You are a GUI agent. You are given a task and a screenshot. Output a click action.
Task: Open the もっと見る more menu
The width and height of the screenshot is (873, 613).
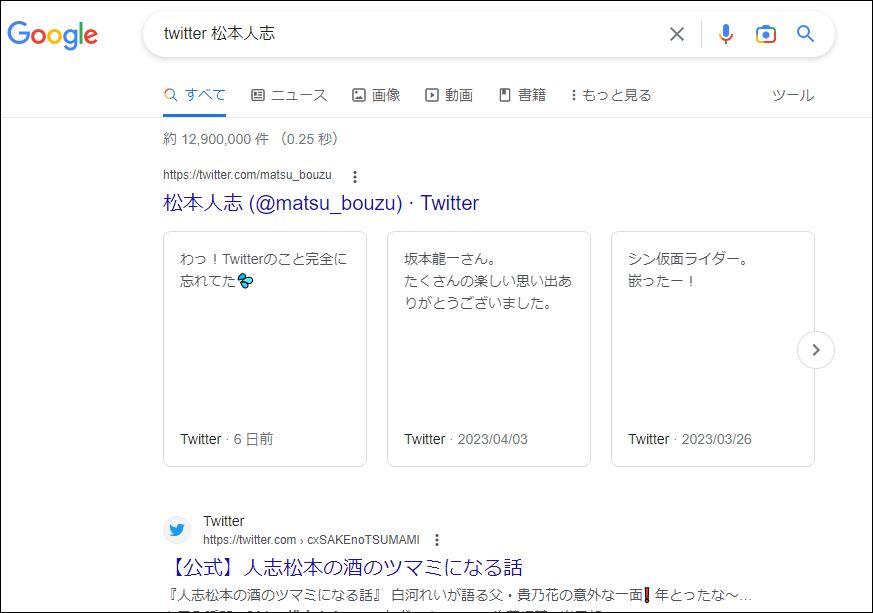pos(611,95)
